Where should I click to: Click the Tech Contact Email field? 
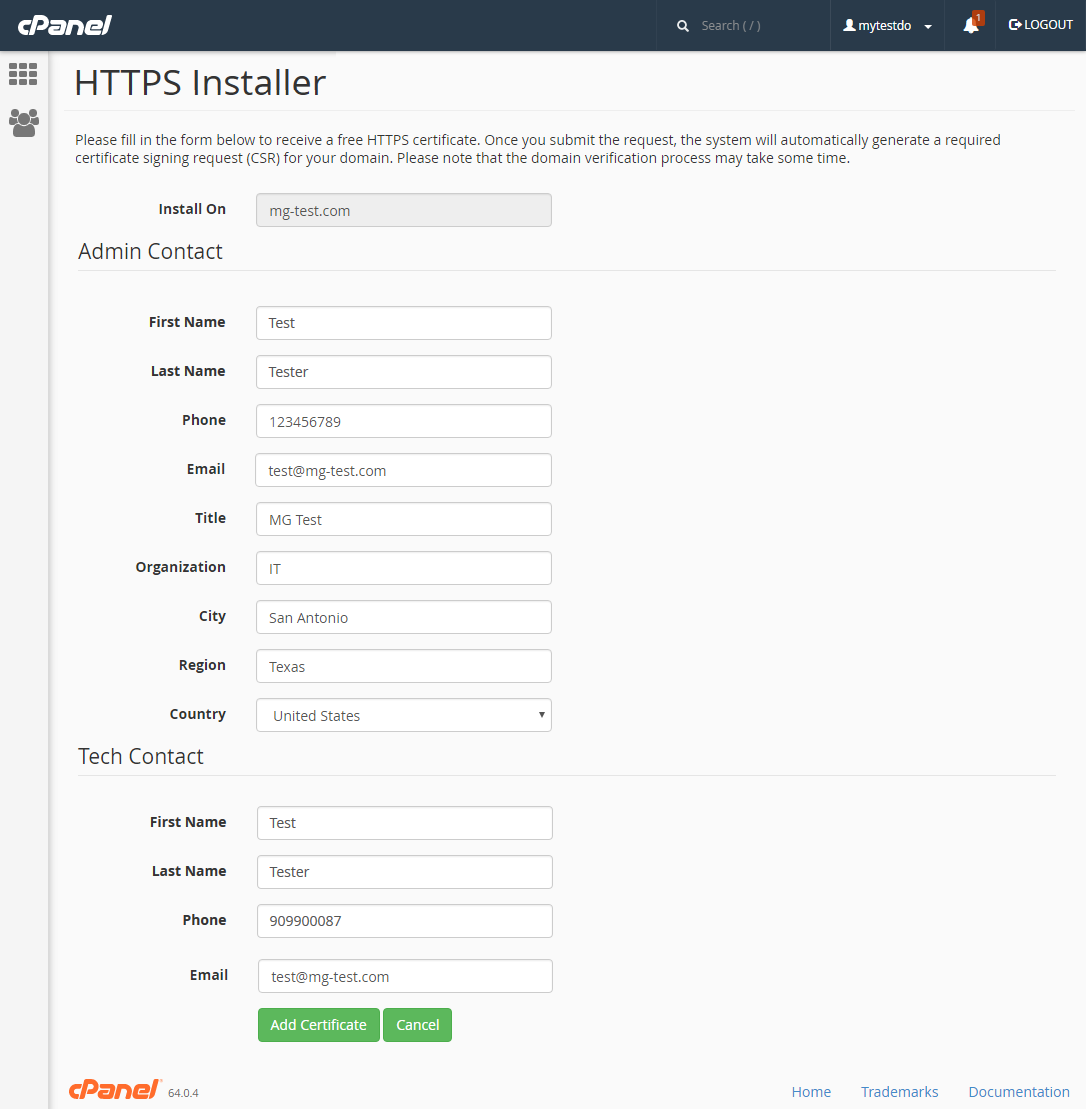pos(405,976)
